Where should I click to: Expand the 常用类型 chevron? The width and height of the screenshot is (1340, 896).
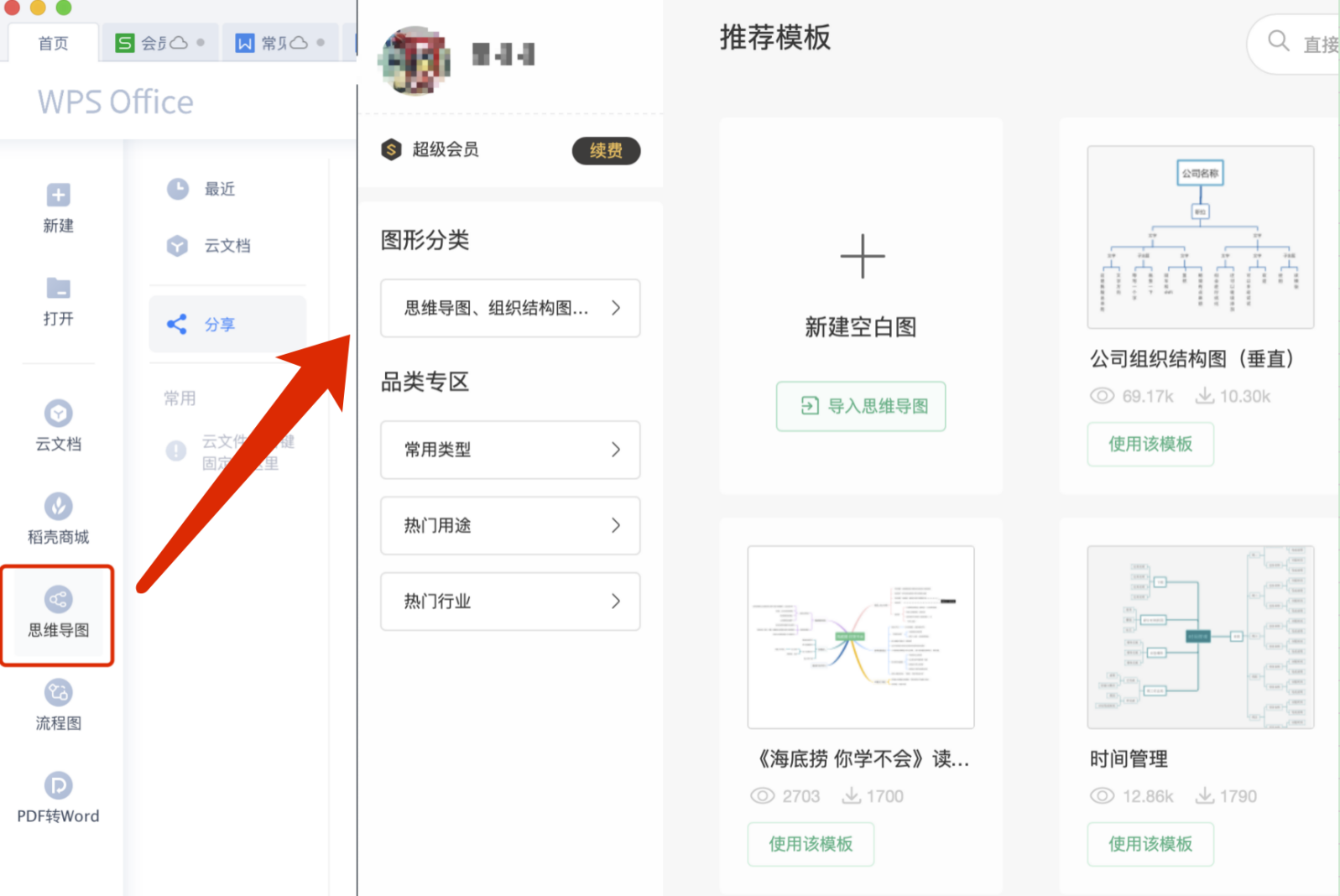click(616, 450)
